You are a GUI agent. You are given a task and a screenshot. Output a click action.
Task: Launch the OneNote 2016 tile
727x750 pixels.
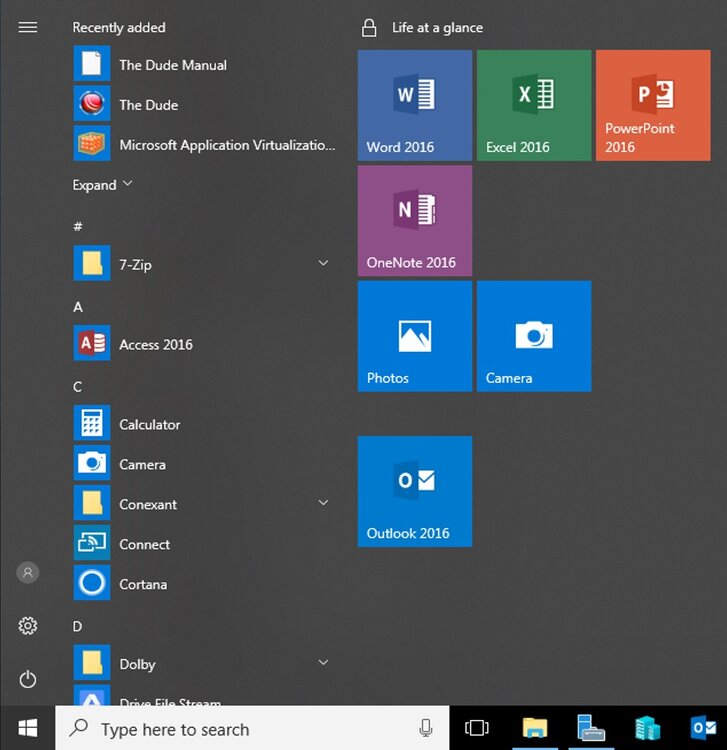coord(415,221)
